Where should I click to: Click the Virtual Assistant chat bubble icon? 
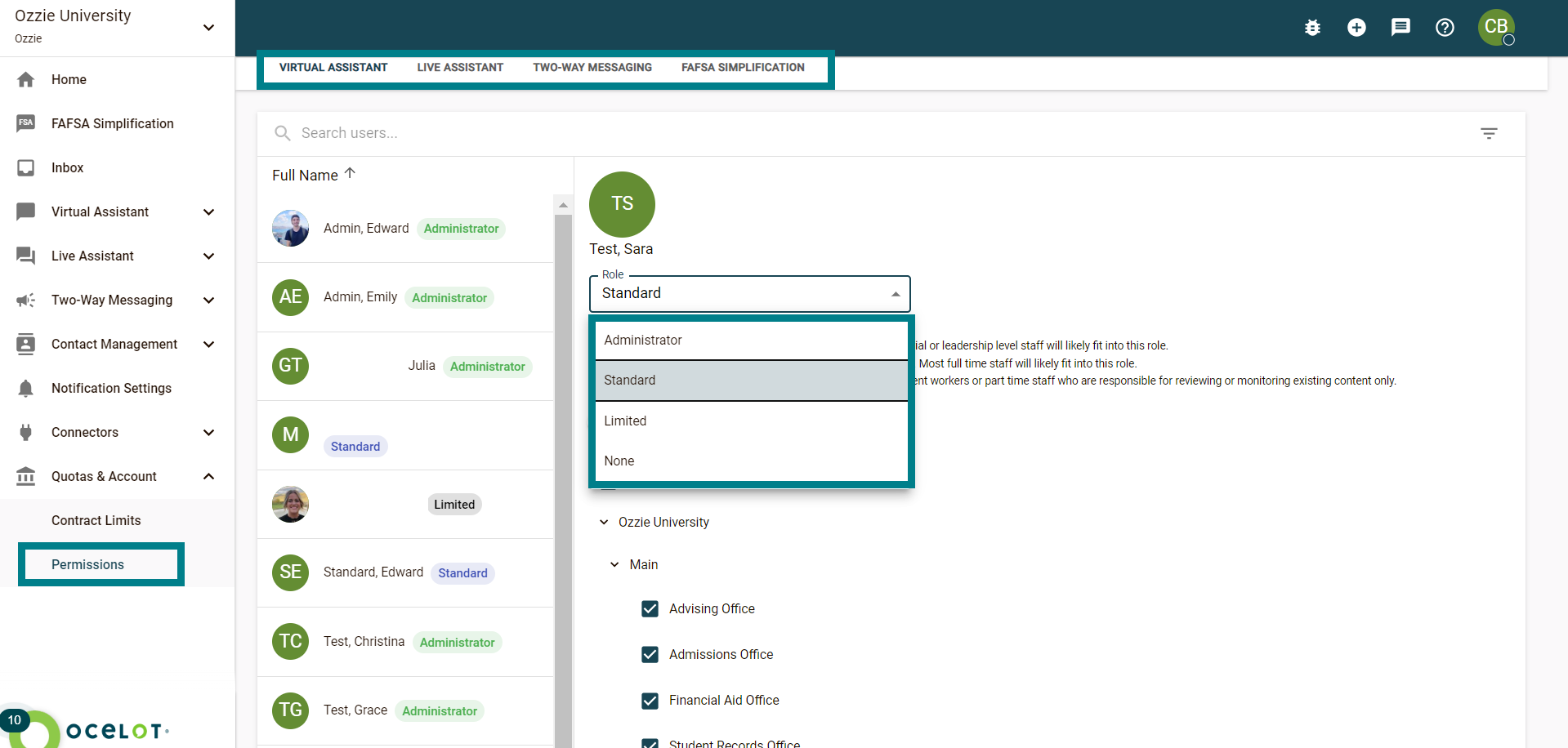[x=26, y=211]
